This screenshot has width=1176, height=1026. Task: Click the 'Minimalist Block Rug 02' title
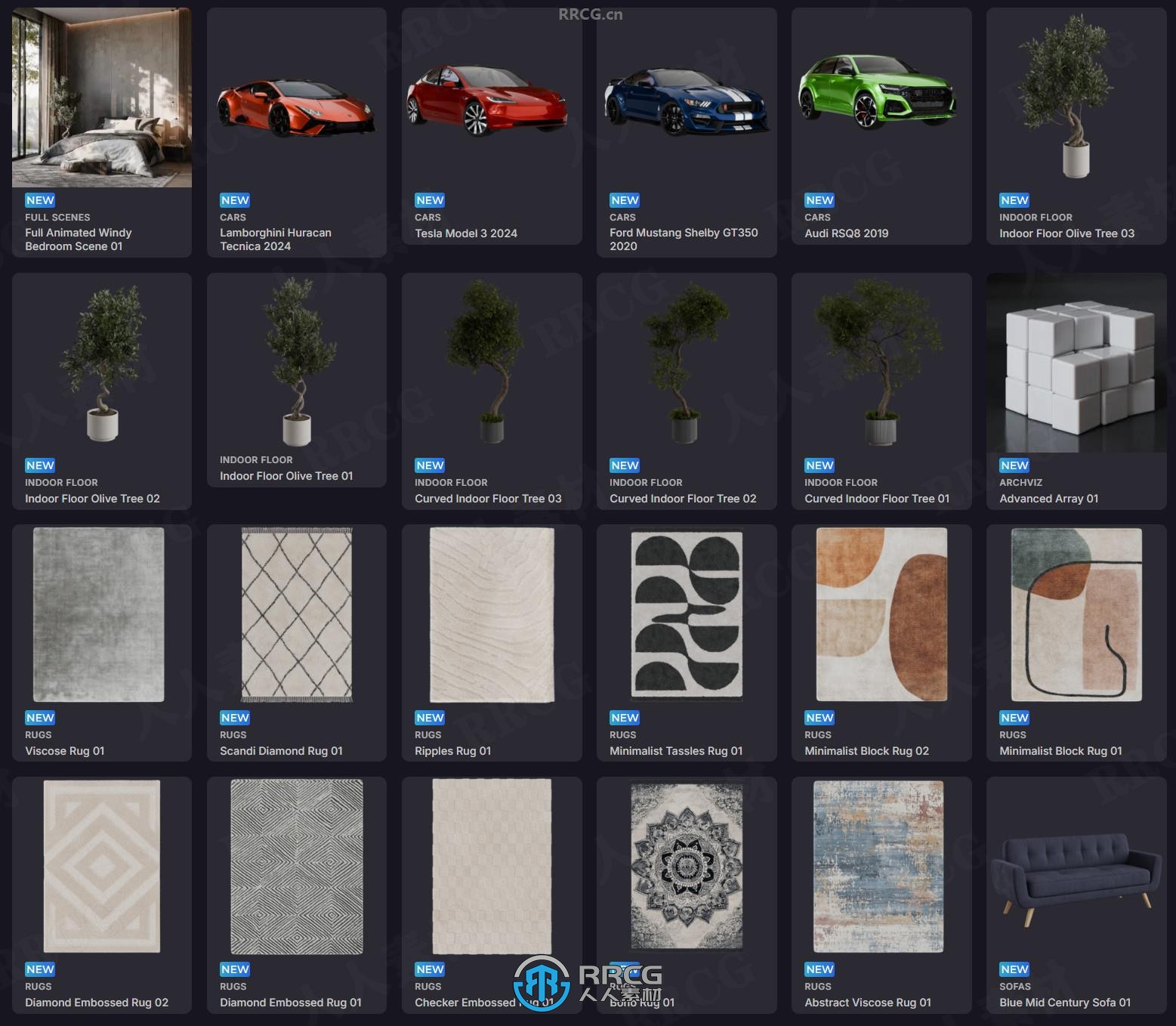[x=867, y=751]
